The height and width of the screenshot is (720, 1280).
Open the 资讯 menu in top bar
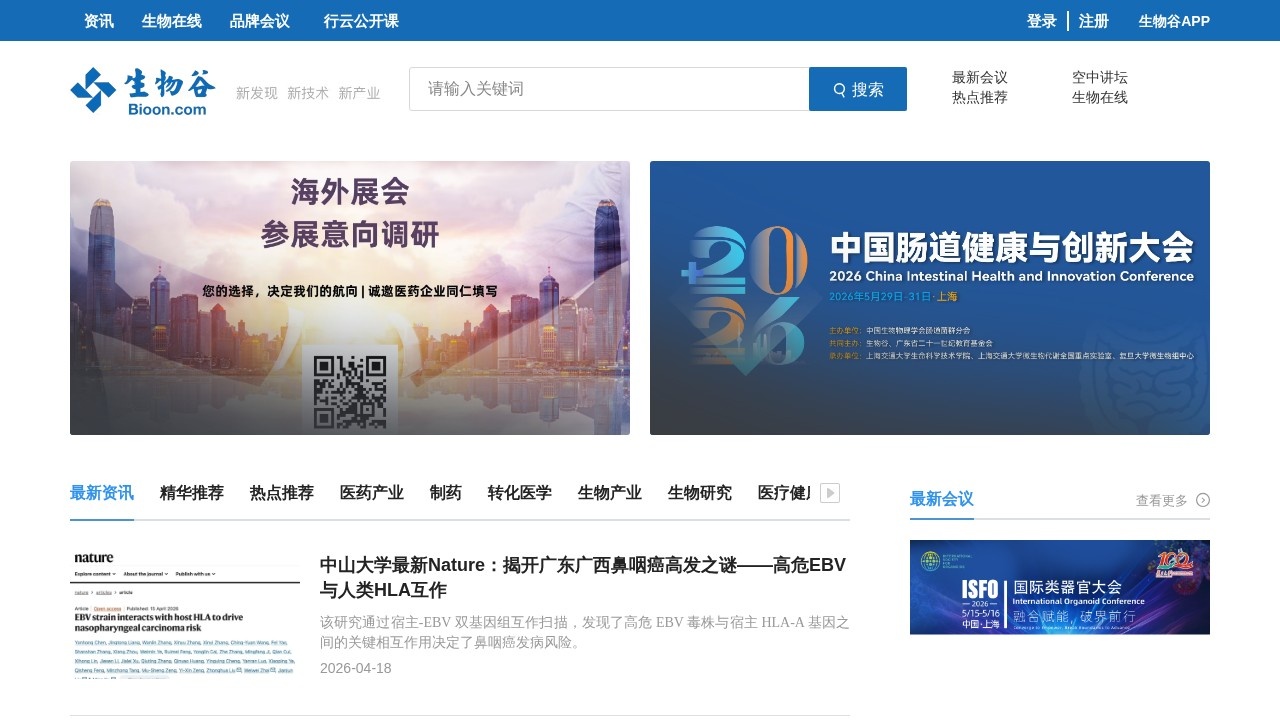pyautogui.click(x=99, y=21)
